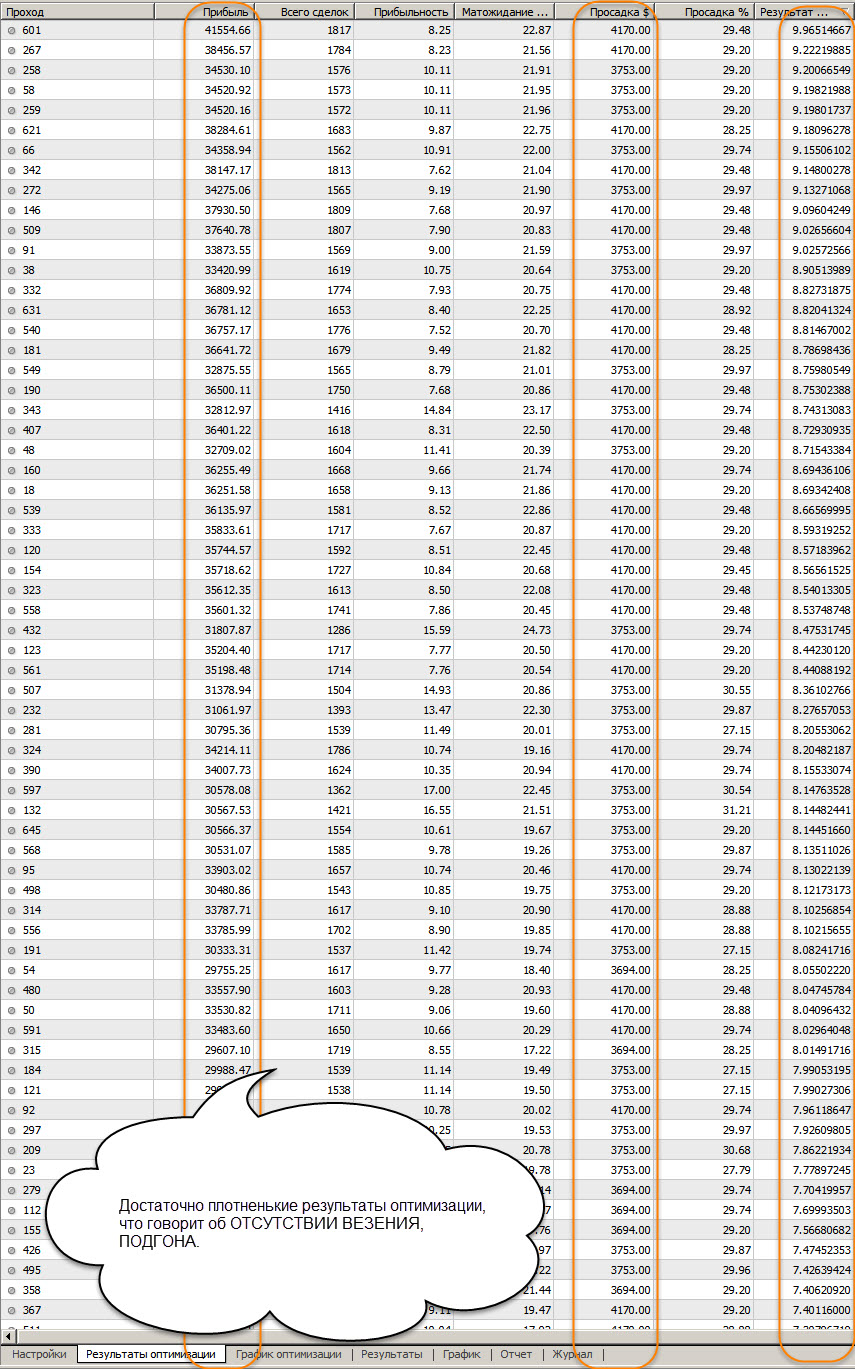Click the bullet icon of pass 267

(x=11, y=50)
